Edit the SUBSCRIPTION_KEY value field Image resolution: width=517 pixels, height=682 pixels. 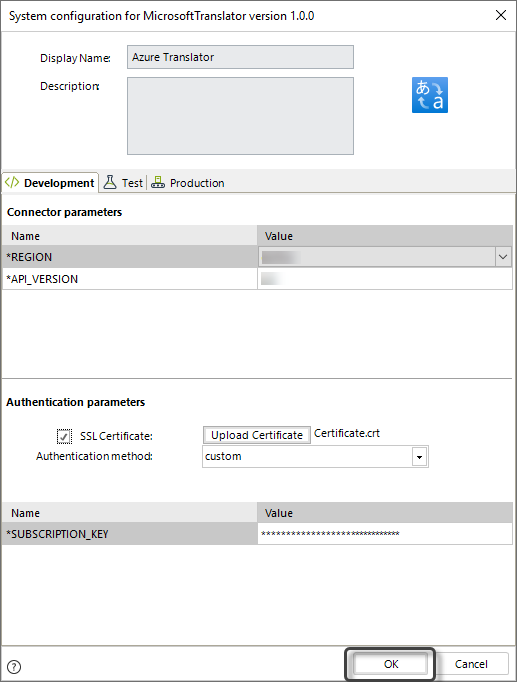pyautogui.click(x=385, y=534)
